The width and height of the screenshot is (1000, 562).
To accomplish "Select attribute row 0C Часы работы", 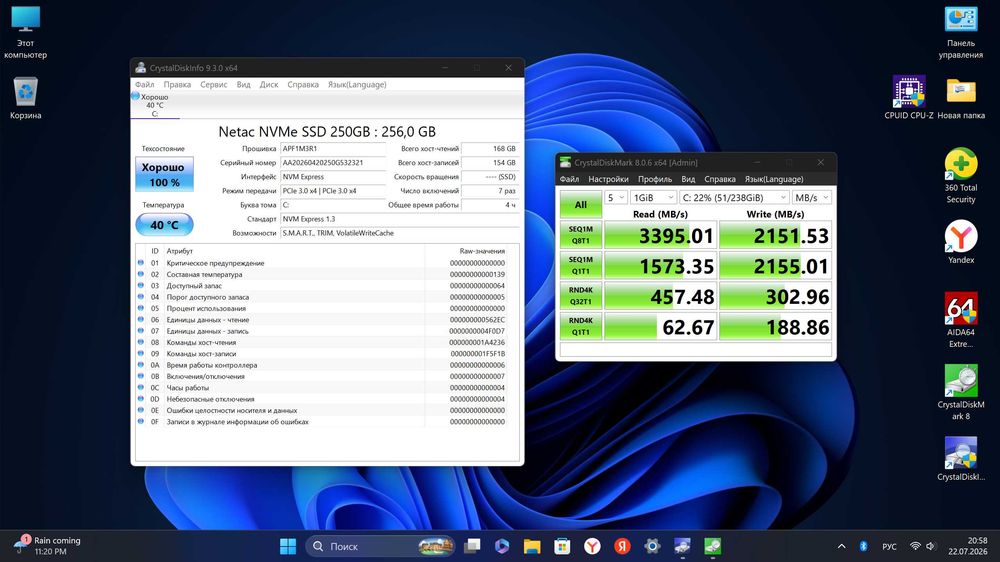I will pos(322,388).
